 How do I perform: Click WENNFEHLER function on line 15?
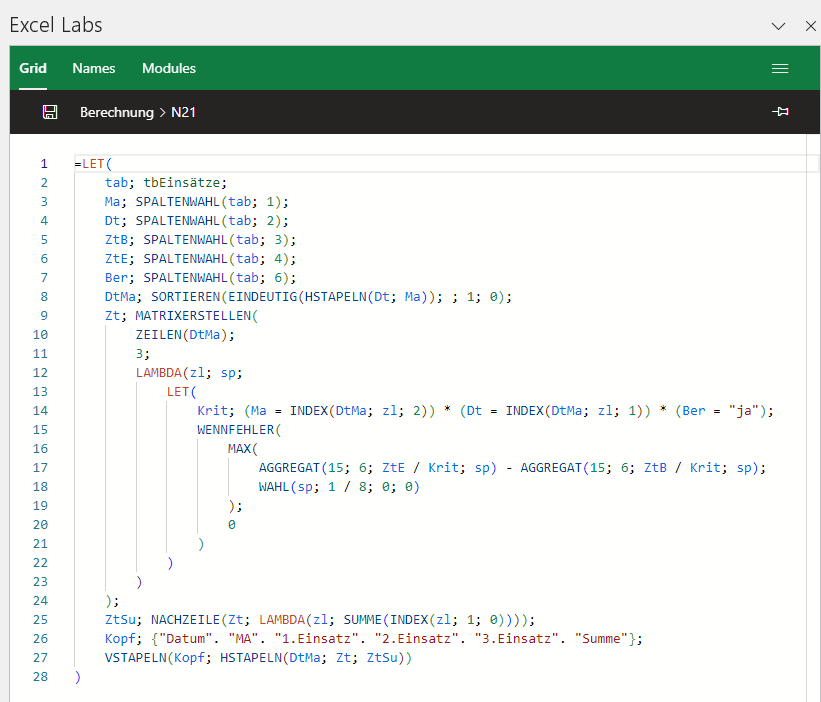coord(235,430)
